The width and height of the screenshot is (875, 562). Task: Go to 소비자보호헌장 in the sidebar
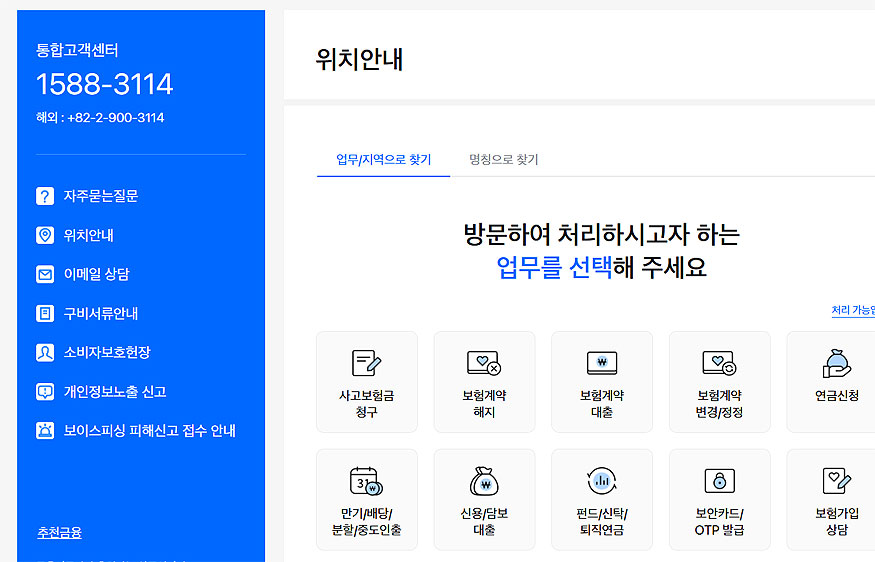tap(107, 352)
